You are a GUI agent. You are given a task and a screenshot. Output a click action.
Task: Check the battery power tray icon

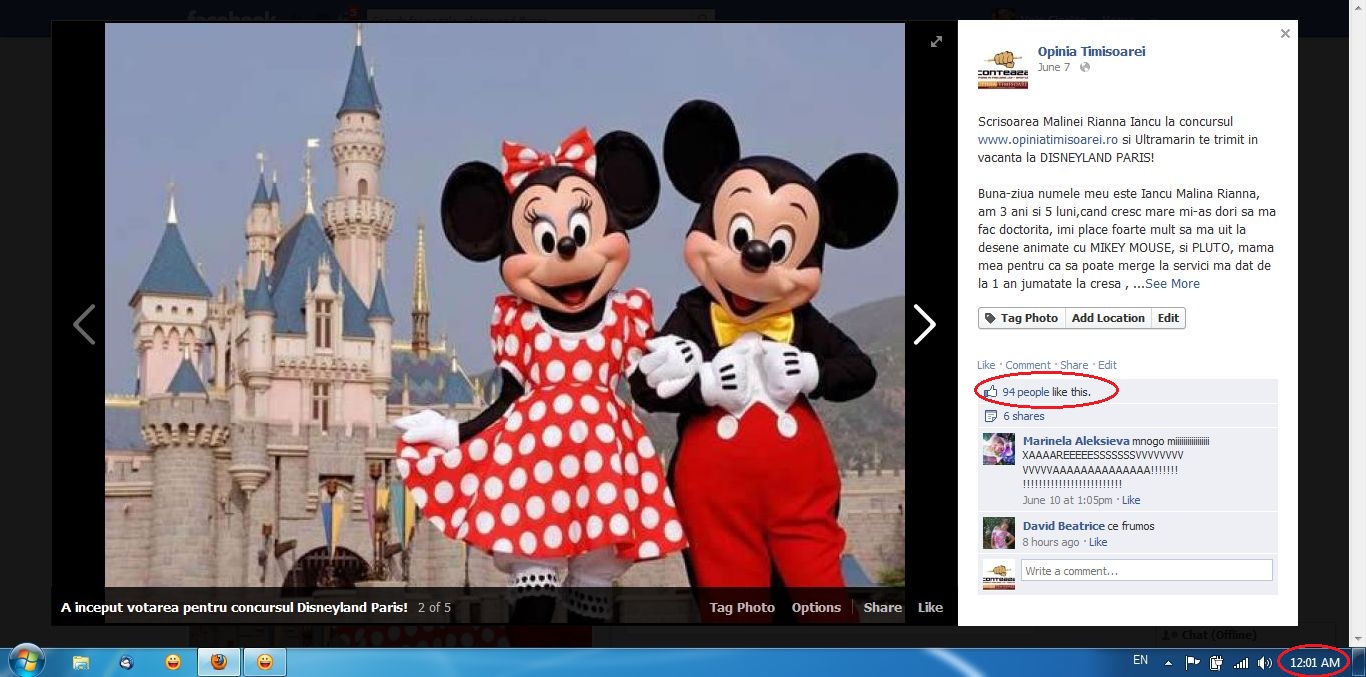click(1217, 663)
